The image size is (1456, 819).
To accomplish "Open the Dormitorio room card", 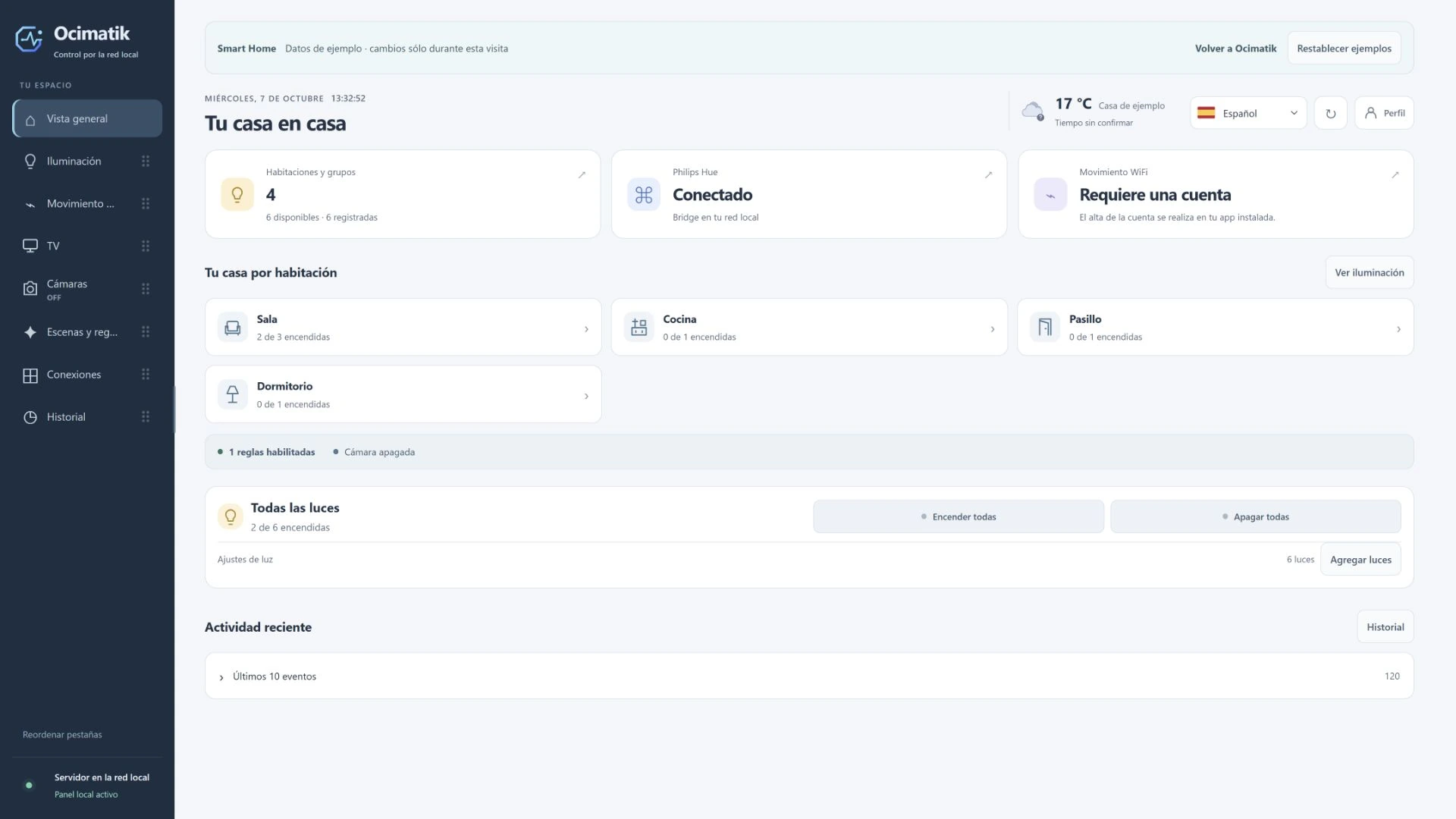I will click(x=403, y=394).
